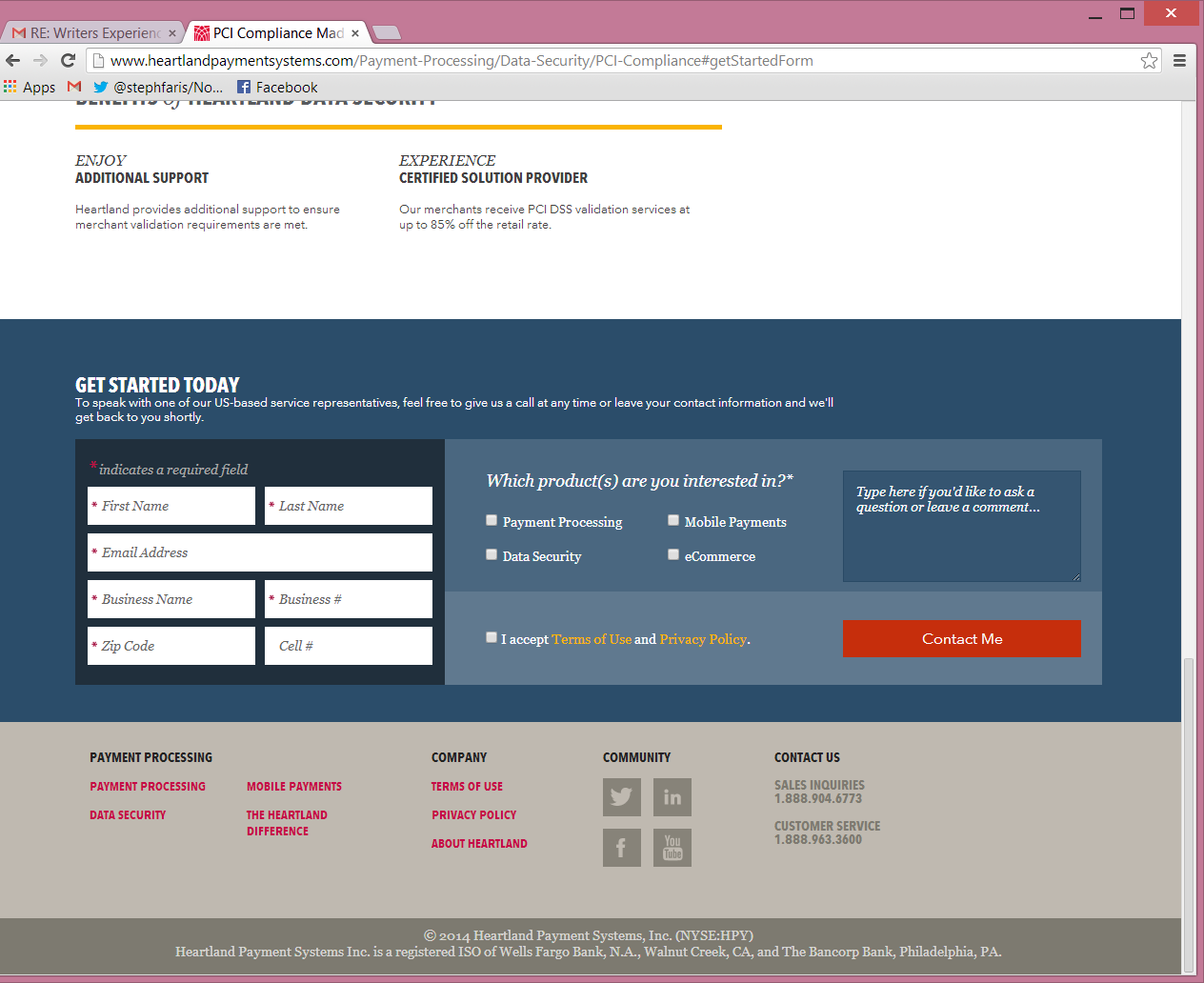Open the Facebook bookmark in the bookmarks bar
Image resolution: width=1204 pixels, height=983 pixels.
[277, 87]
